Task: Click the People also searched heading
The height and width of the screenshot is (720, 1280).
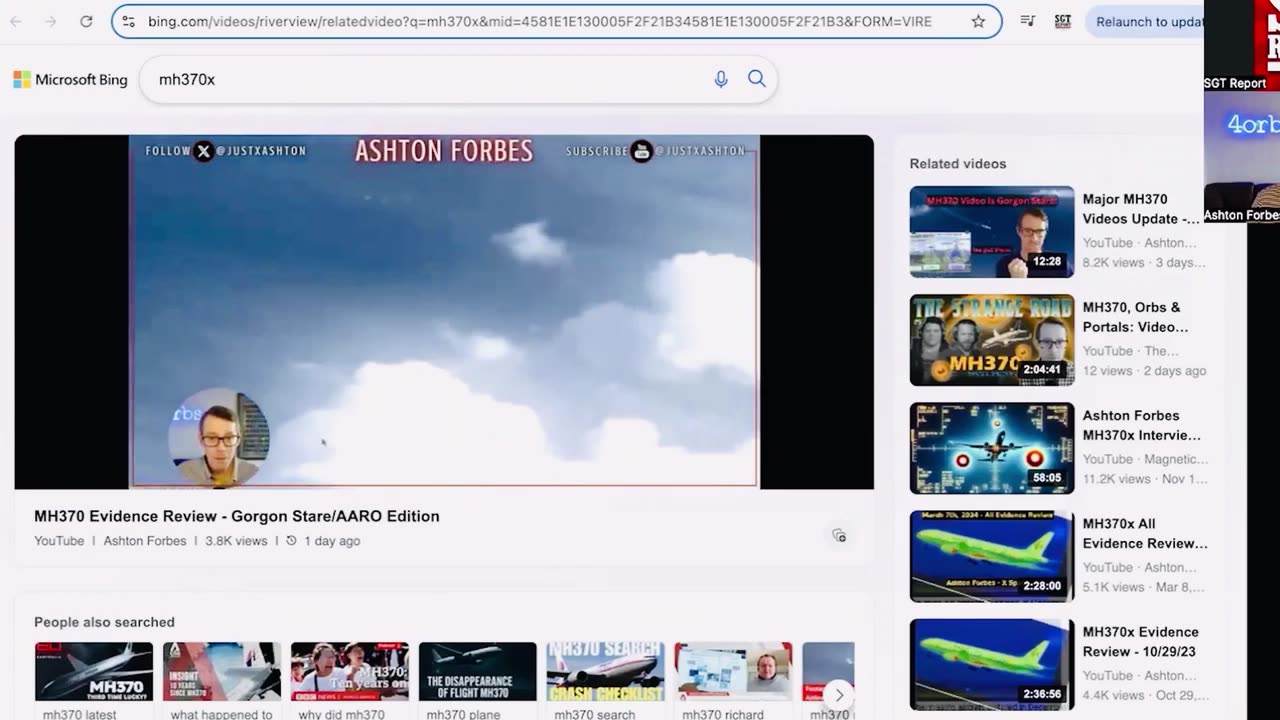Action: click(104, 622)
